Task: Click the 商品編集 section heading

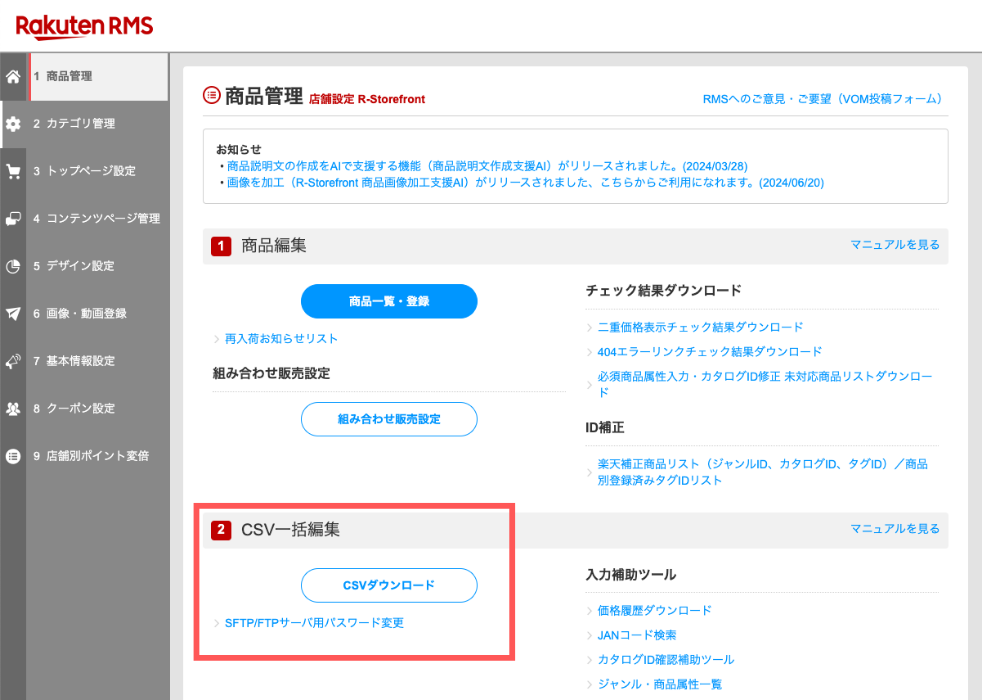Action: [x=274, y=246]
